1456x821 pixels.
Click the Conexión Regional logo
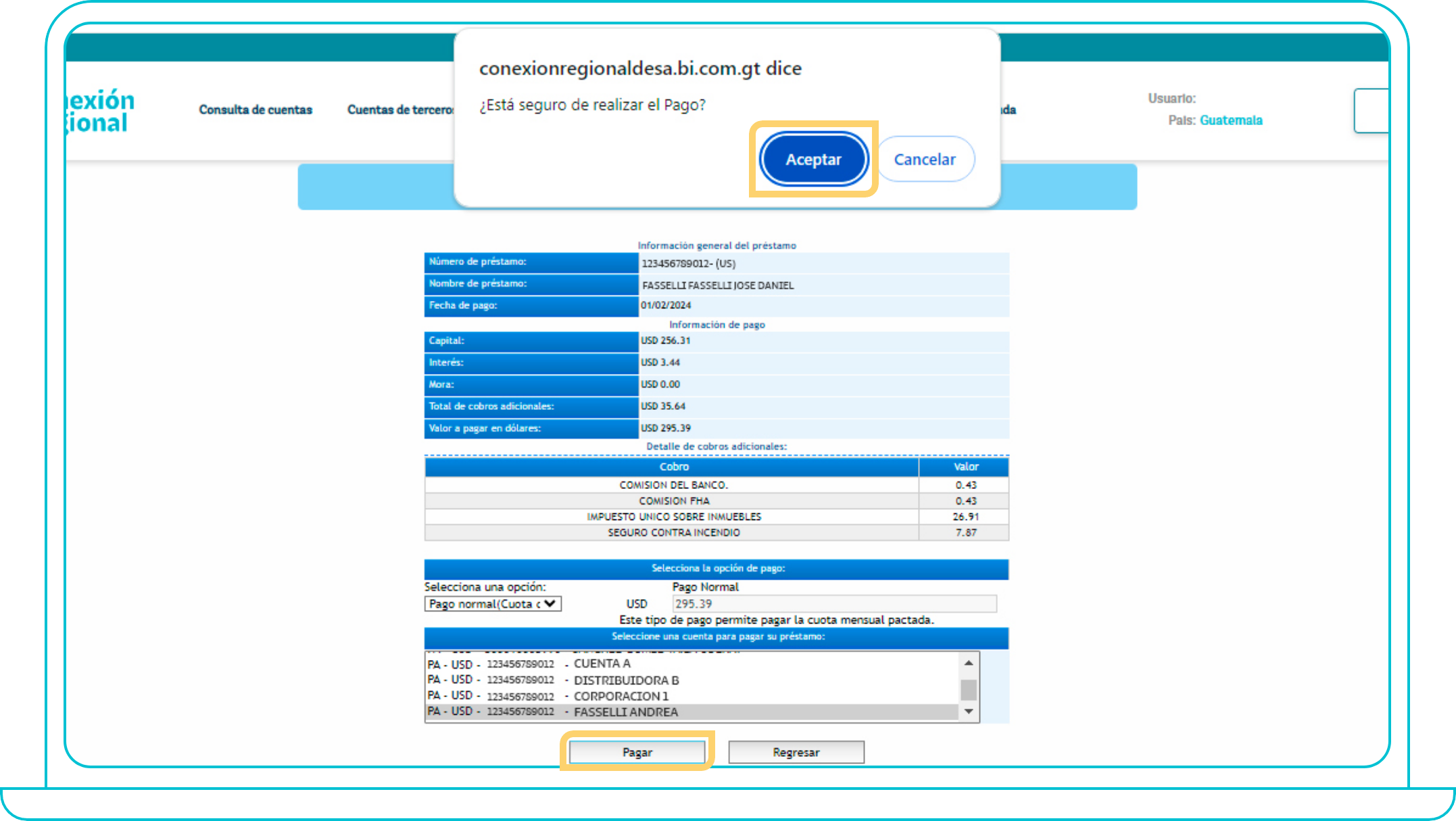pyautogui.click(x=100, y=112)
